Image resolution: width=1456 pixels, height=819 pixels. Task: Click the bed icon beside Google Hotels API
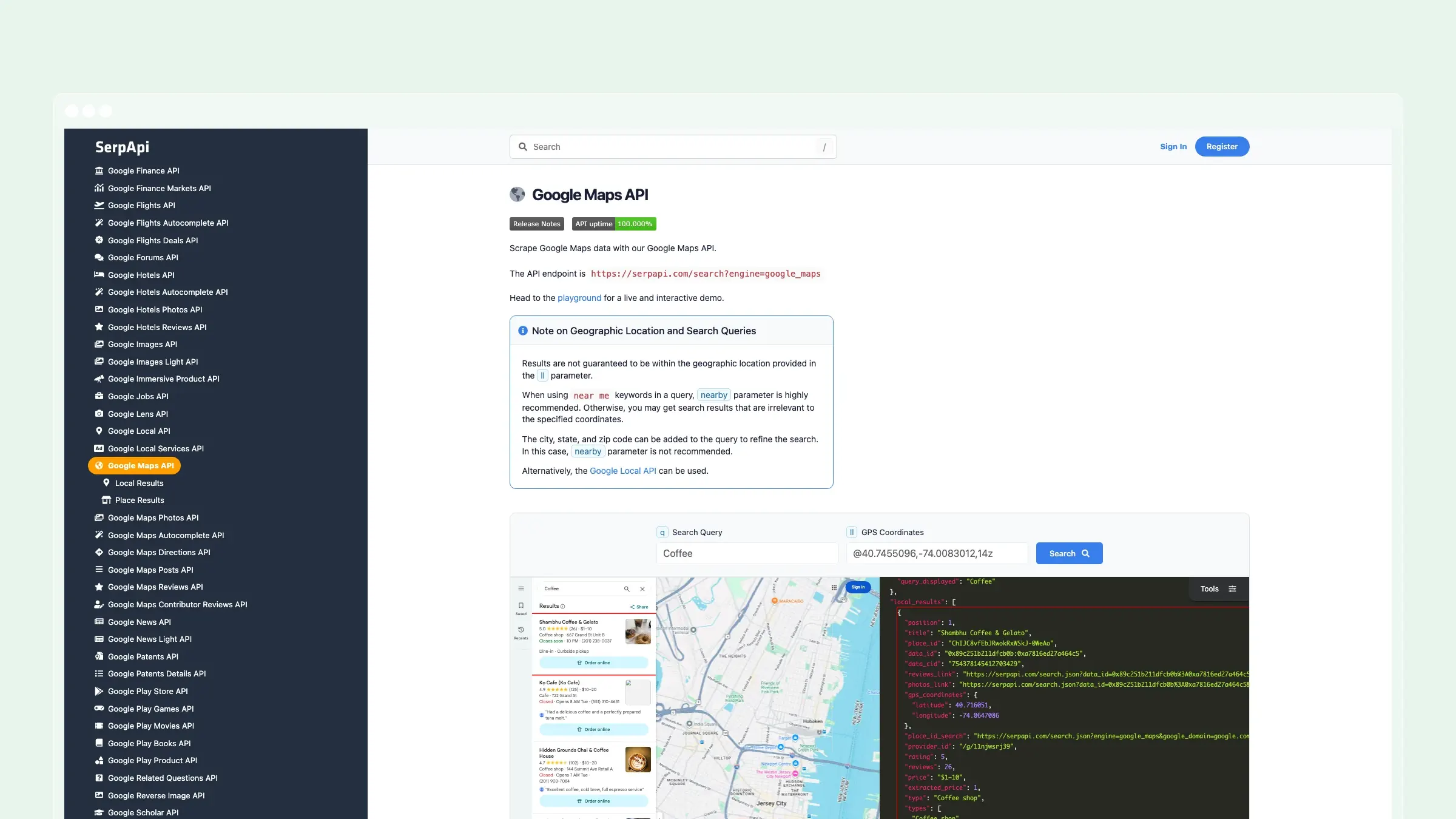click(x=99, y=275)
